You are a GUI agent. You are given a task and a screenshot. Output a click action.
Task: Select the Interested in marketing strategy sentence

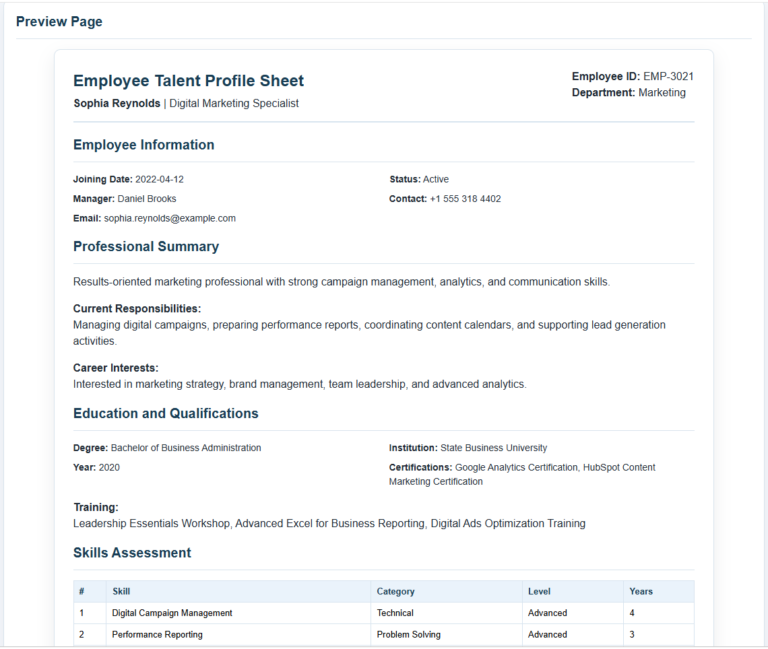(x=300, y=384)
